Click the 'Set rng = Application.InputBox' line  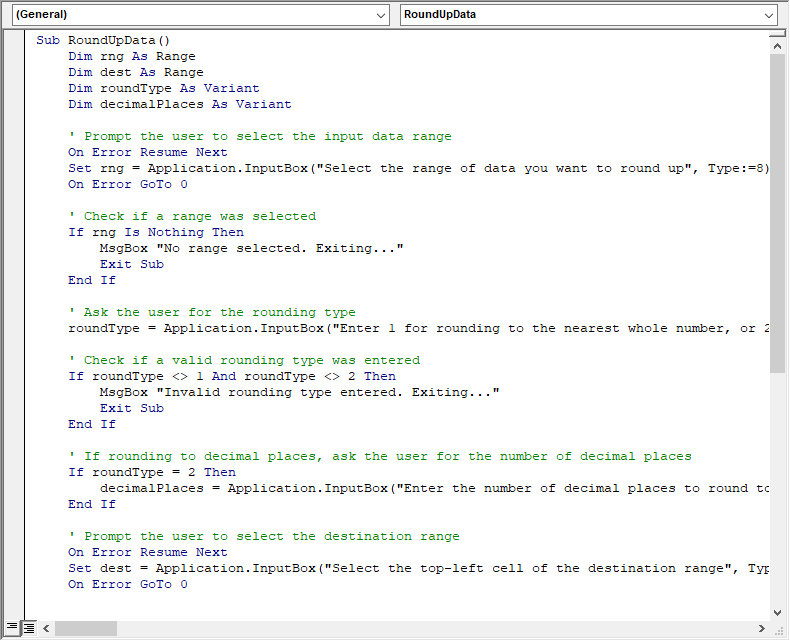point(419,168)
